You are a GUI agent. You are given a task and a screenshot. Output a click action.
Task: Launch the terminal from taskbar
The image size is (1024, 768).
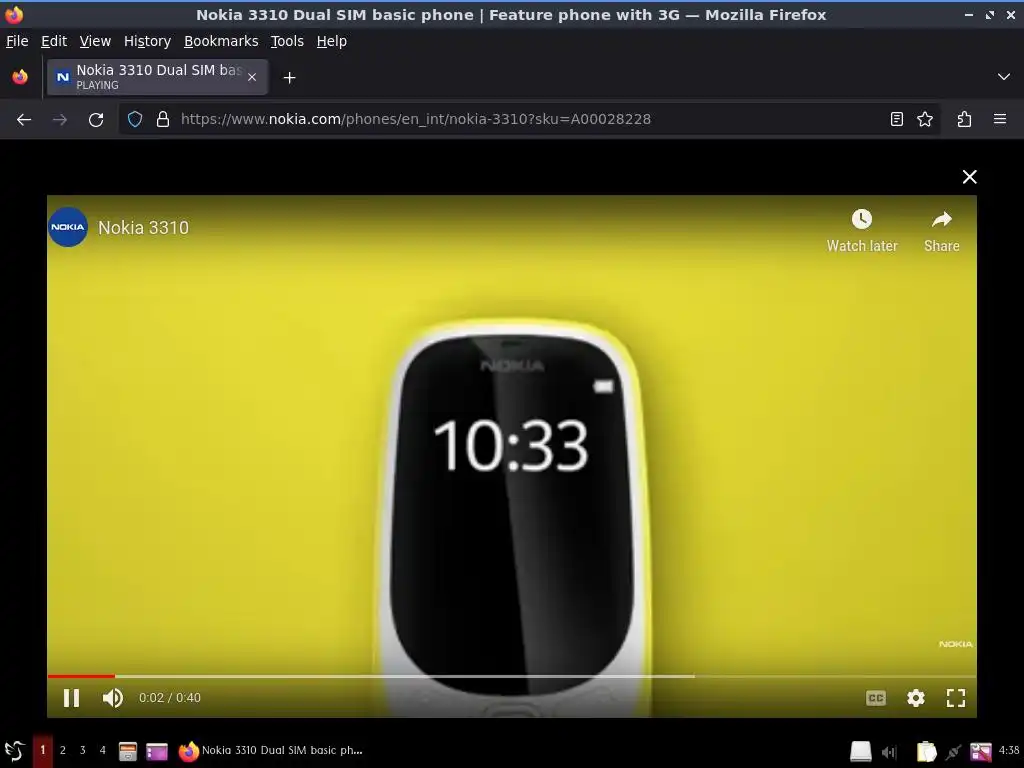pos(157,752)
